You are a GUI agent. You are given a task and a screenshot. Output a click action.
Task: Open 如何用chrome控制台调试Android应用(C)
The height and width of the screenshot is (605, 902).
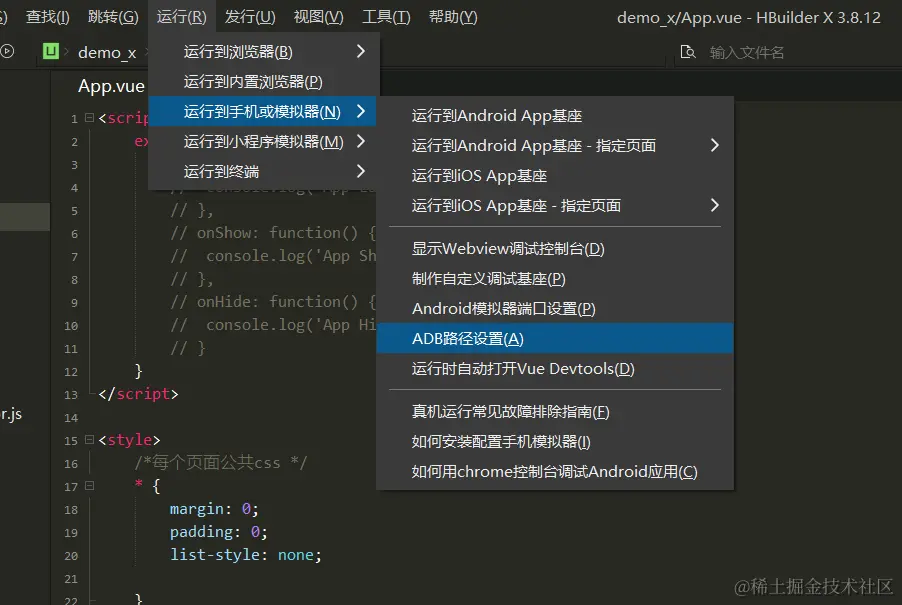click(555, 472)
